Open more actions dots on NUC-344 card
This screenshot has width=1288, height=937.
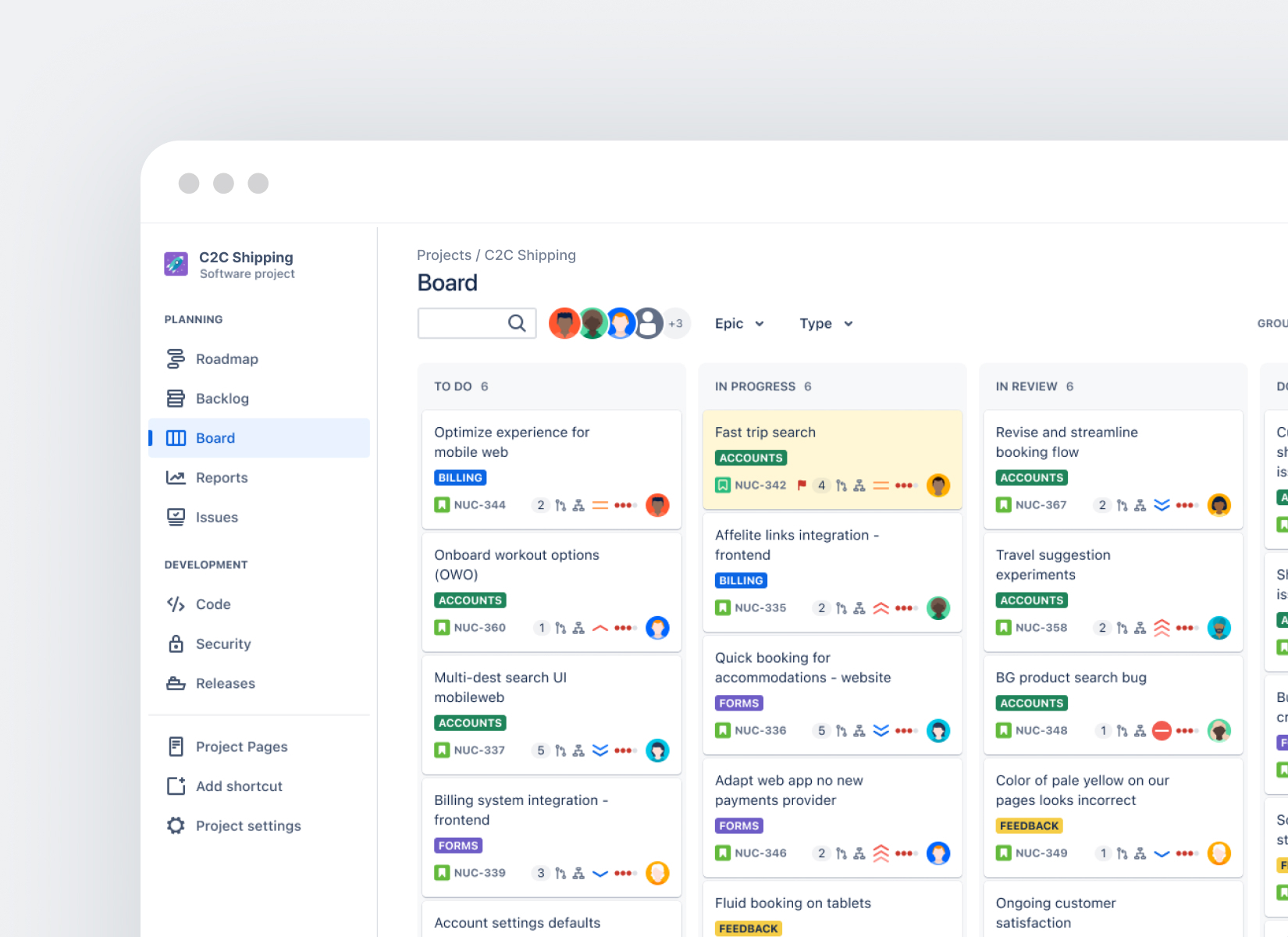pos(624,505)
